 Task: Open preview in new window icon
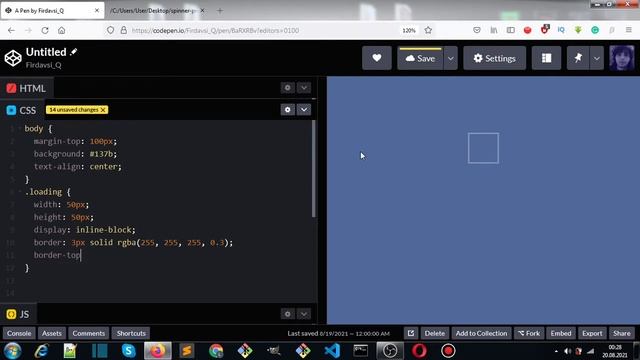pyautogui.click(x=411, y=333)
